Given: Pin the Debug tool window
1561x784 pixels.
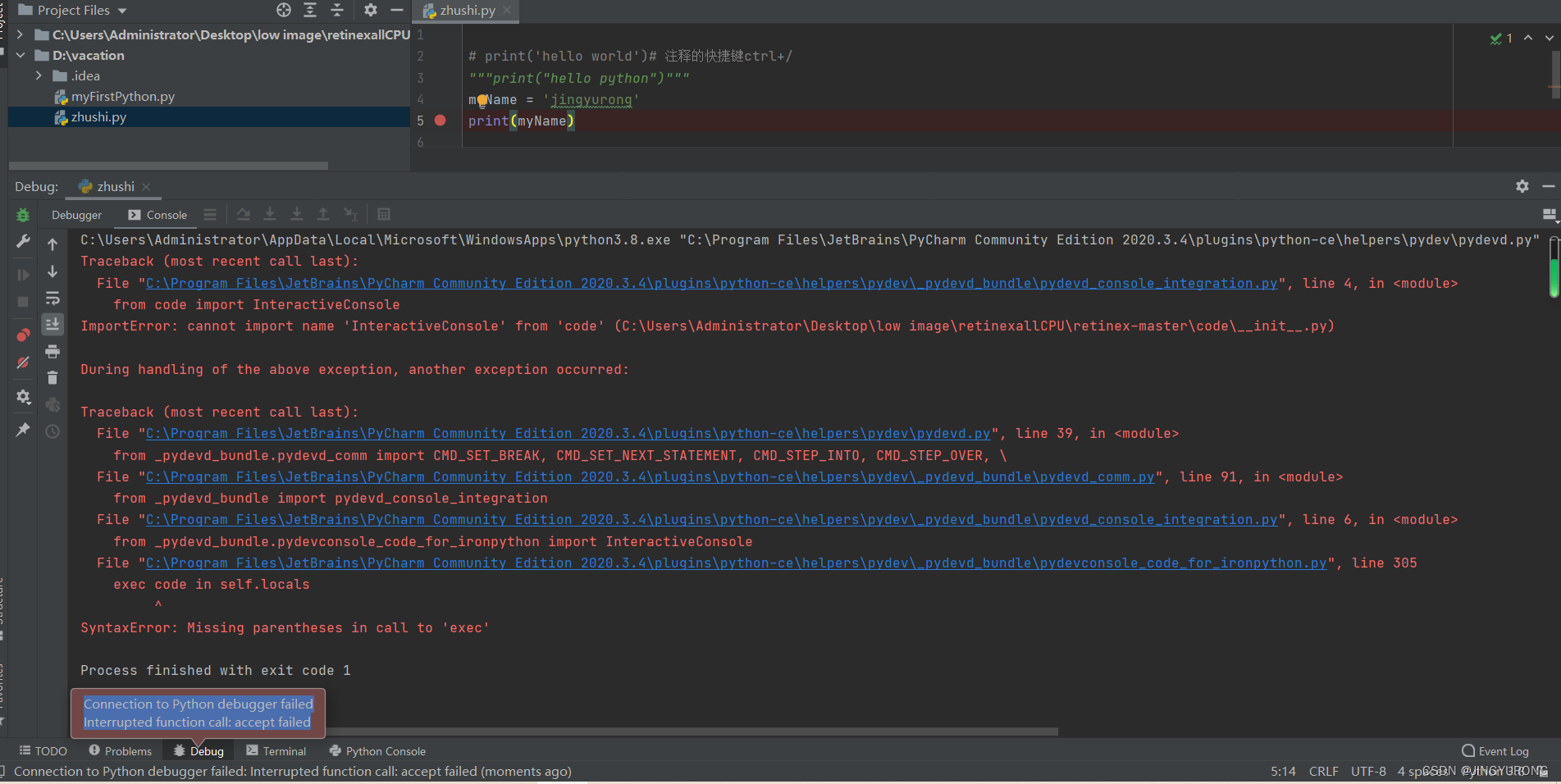Looking at the screenshot, I should pos(23,430).
